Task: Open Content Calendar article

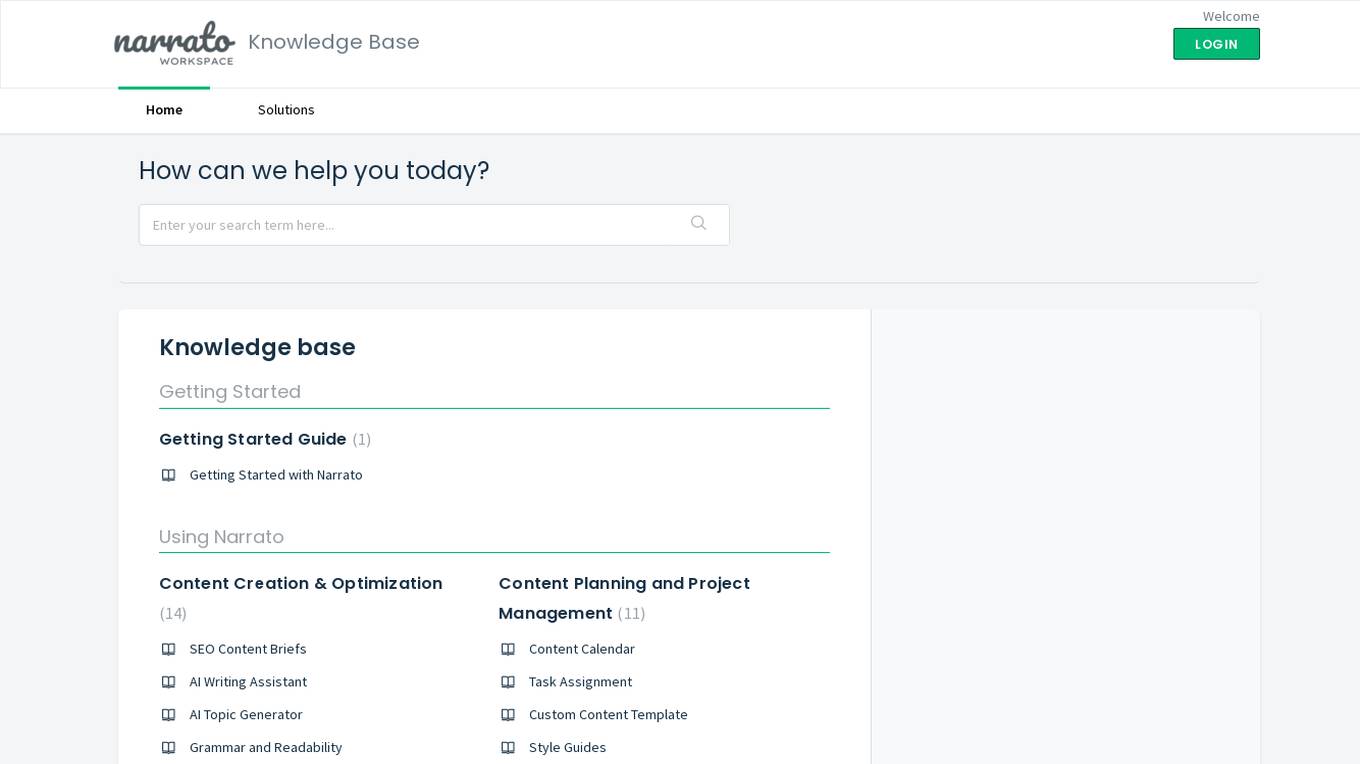Action: point(582,649)
